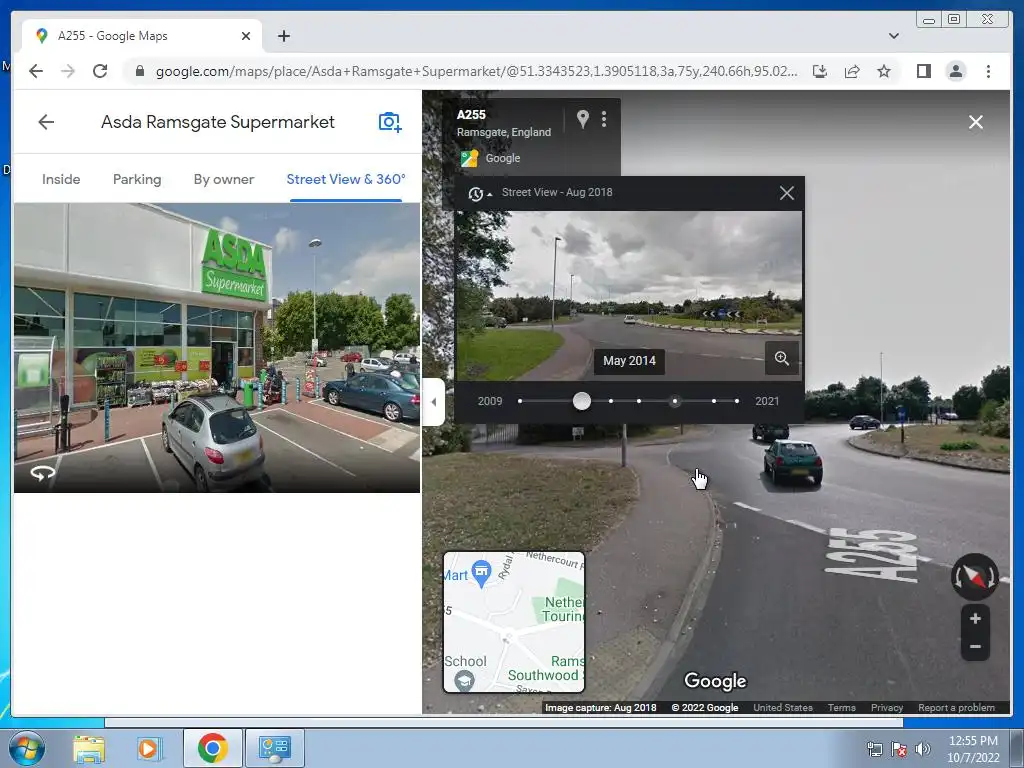Collapse the side panel with arrow tab
This screenshot has width=1024, height=768.
point(434,402)
